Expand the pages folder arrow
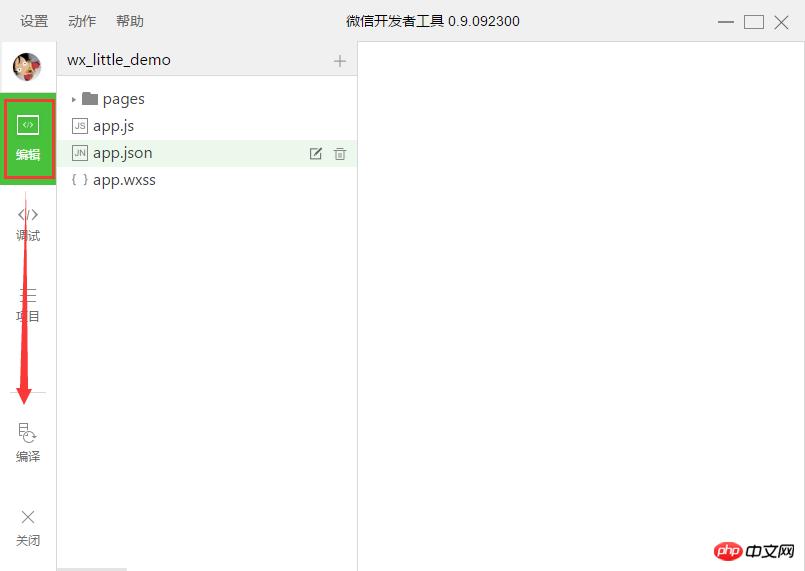This screenshot has width=805, height=571. 74,99
